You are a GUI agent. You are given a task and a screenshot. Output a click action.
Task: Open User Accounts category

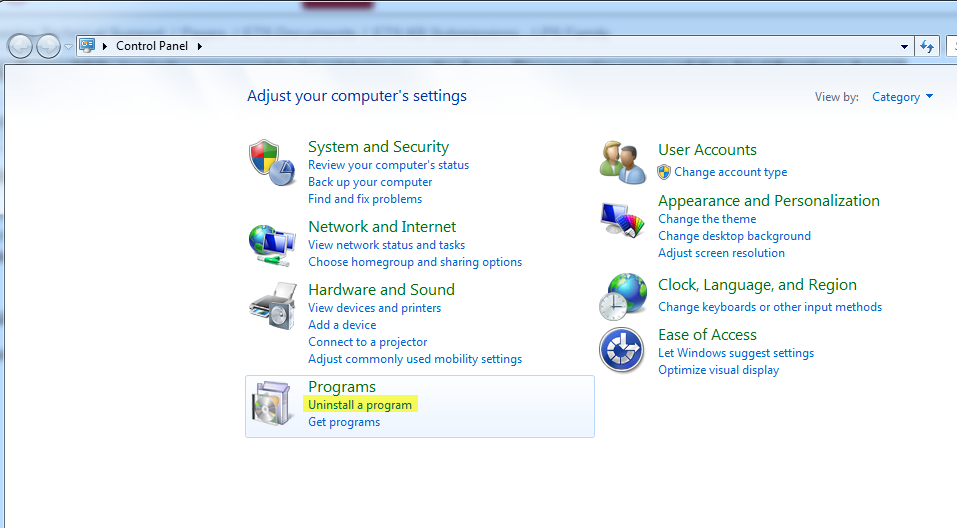point(707,150)
